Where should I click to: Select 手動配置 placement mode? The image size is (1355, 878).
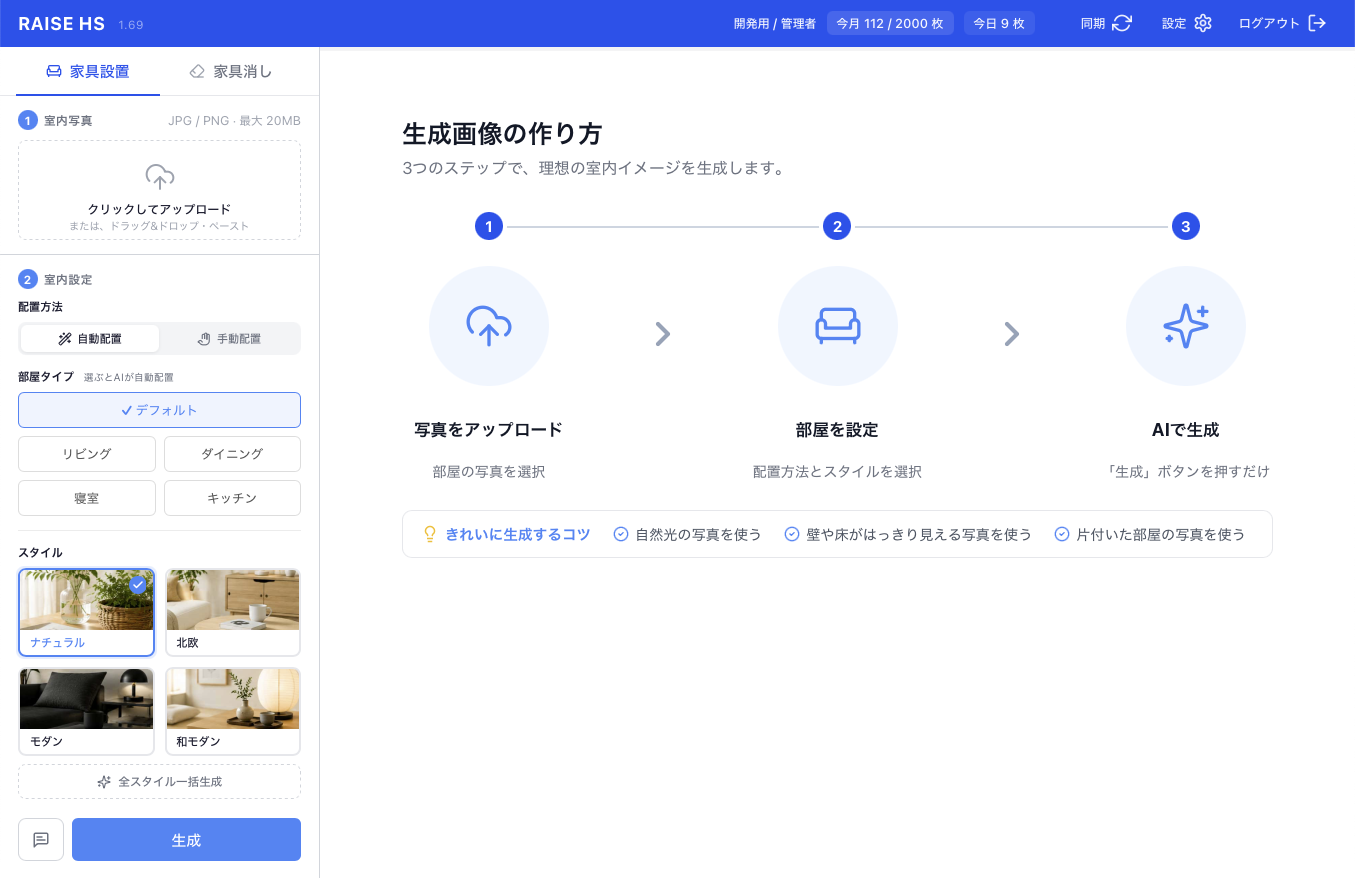[230, 339]
